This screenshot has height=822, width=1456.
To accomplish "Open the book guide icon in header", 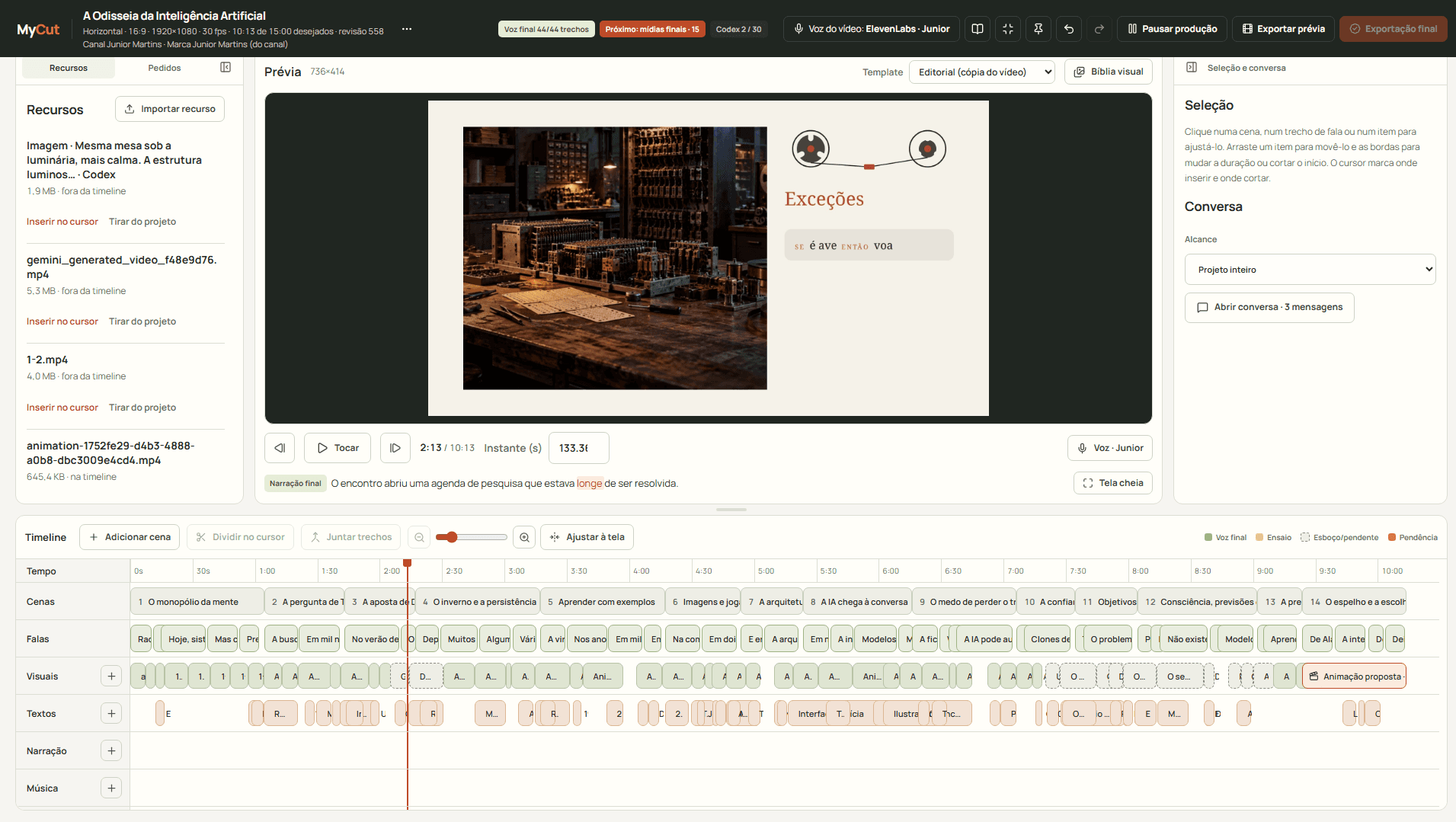I will (978, 29).
